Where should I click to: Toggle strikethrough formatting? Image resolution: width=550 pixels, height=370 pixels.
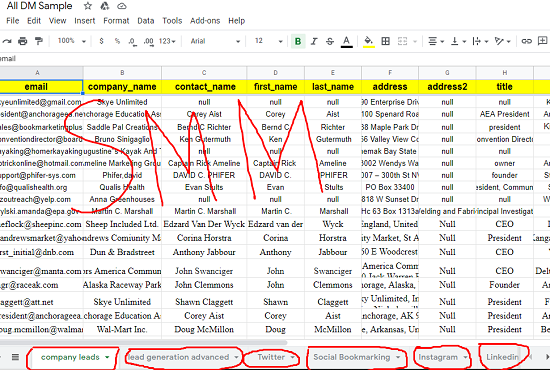coord(330,41)
